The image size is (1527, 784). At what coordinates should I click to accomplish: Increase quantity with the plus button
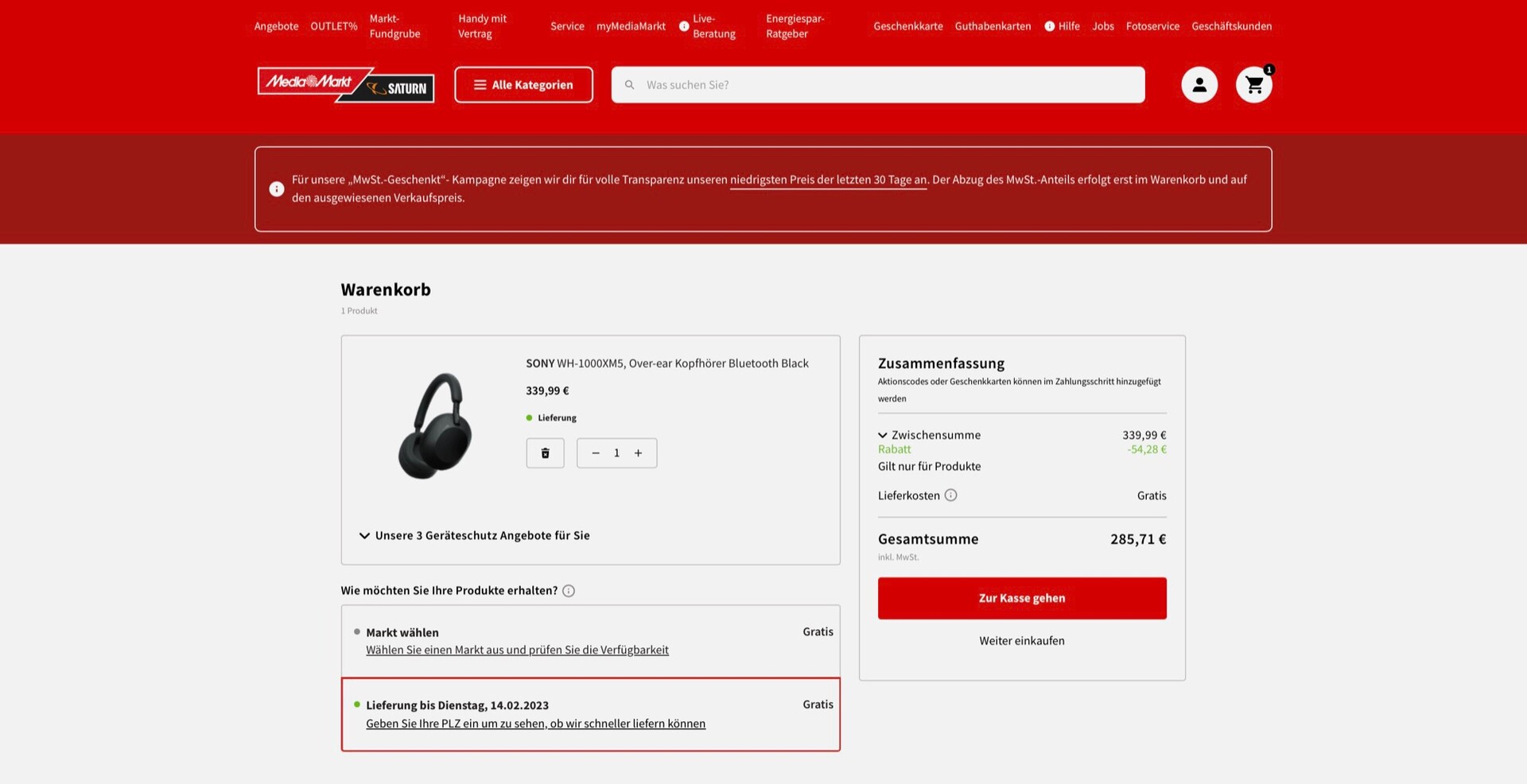point(638,453)
